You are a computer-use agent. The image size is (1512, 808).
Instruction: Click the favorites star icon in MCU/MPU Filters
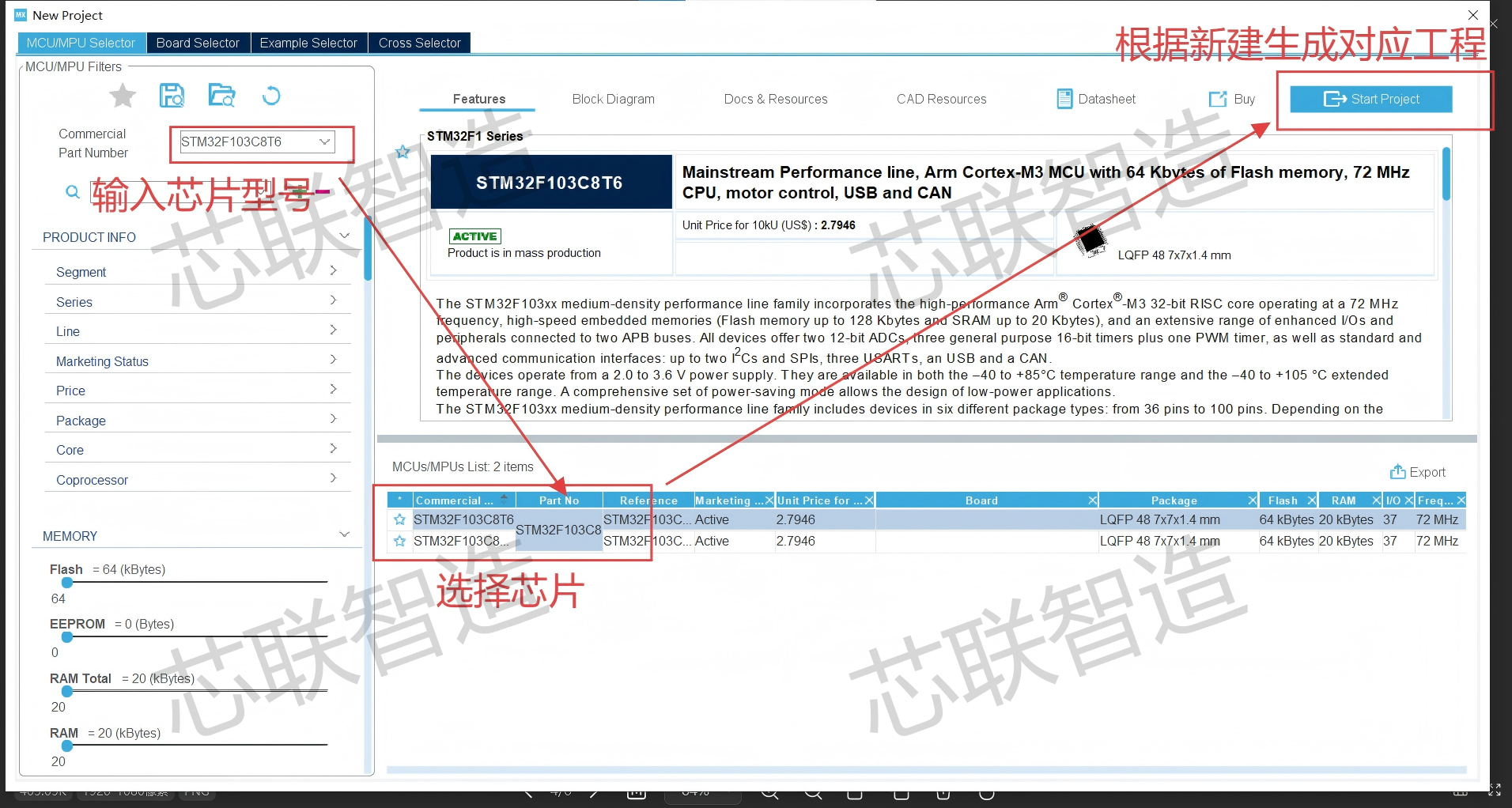tap(123, 96)
